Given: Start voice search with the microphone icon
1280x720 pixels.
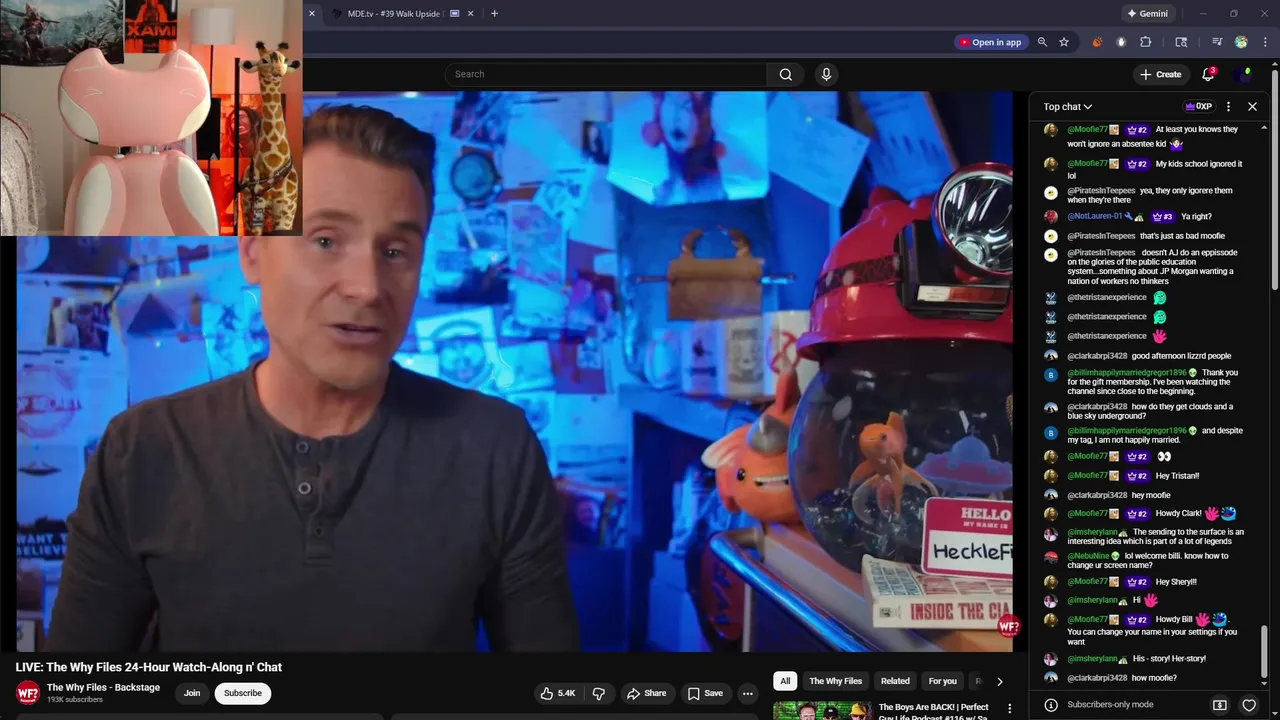Looking at the screenshot, I should pyautogui.click(x=826, y=74).
